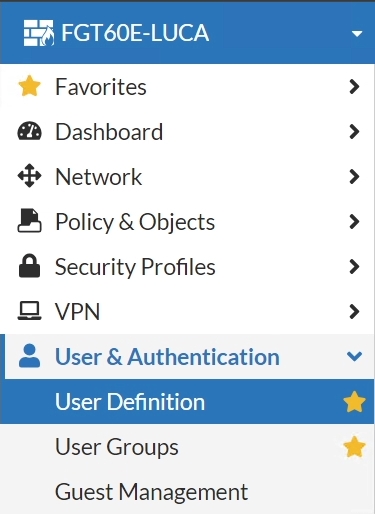Click the Dashboard gauge icon
This screenshot has height=514, width=375.
point(29,131)
